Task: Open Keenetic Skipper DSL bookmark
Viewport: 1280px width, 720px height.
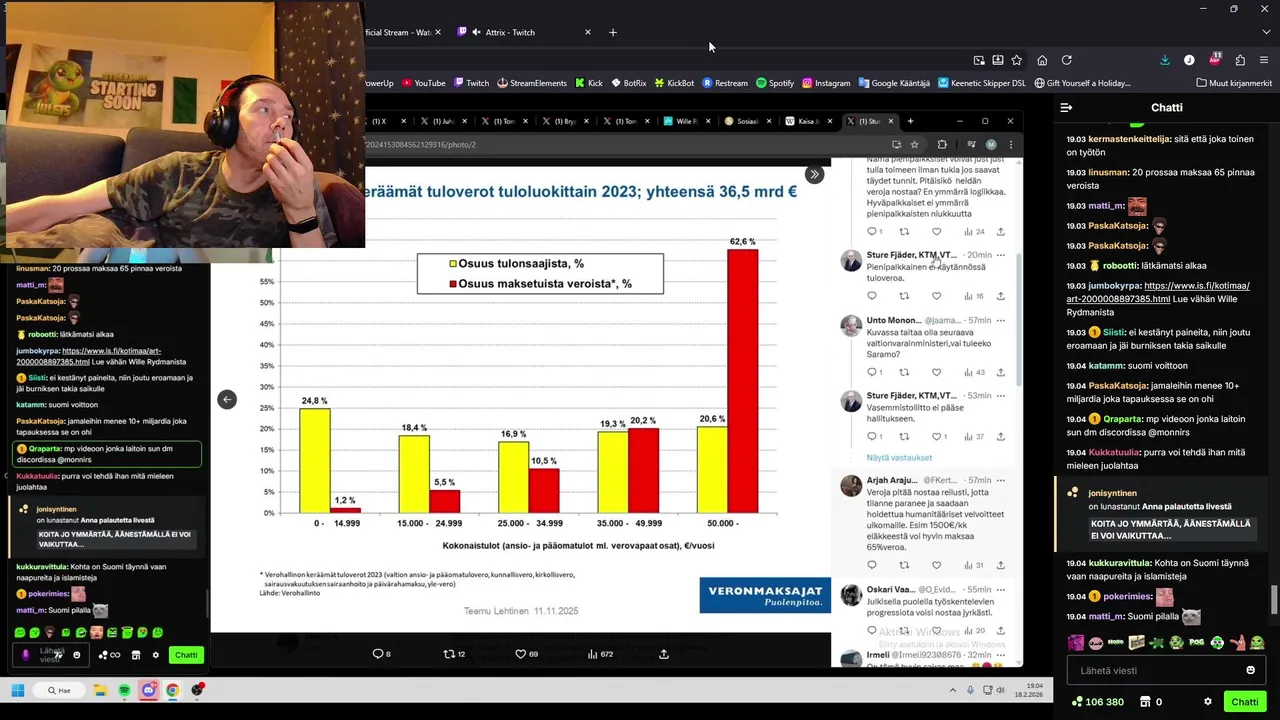Action: click(981, 83)
